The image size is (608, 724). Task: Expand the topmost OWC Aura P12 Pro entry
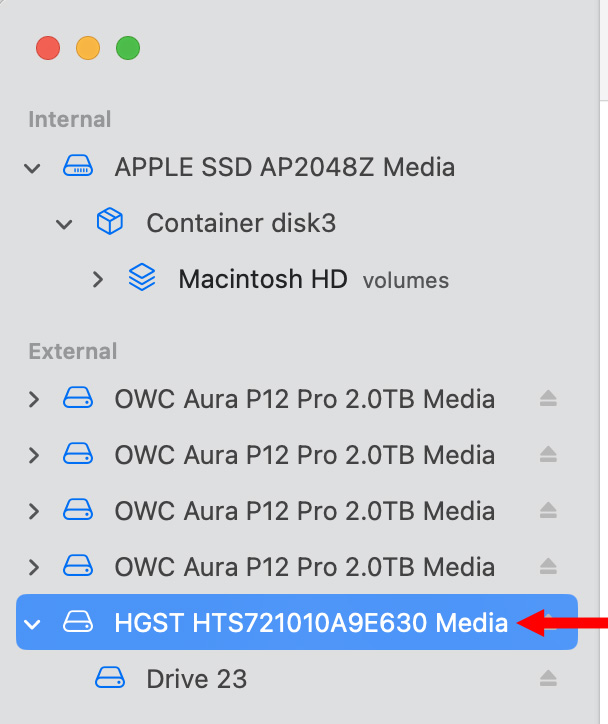click(34, 399)
